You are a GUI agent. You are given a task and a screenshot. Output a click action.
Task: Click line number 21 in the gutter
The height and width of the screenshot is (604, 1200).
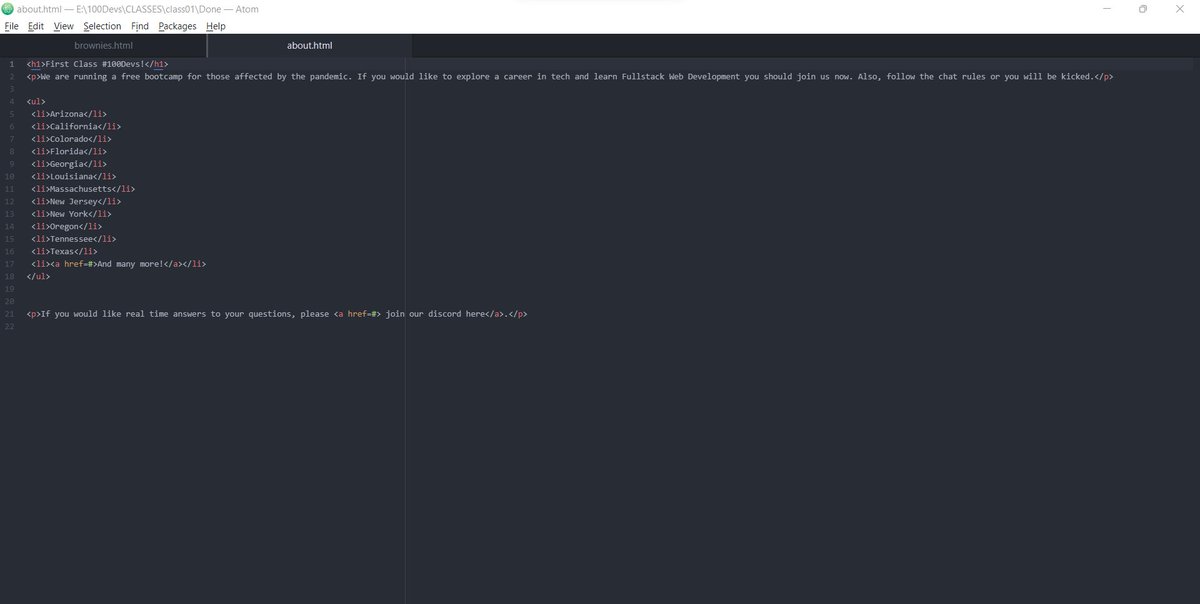tap(9, 313)
